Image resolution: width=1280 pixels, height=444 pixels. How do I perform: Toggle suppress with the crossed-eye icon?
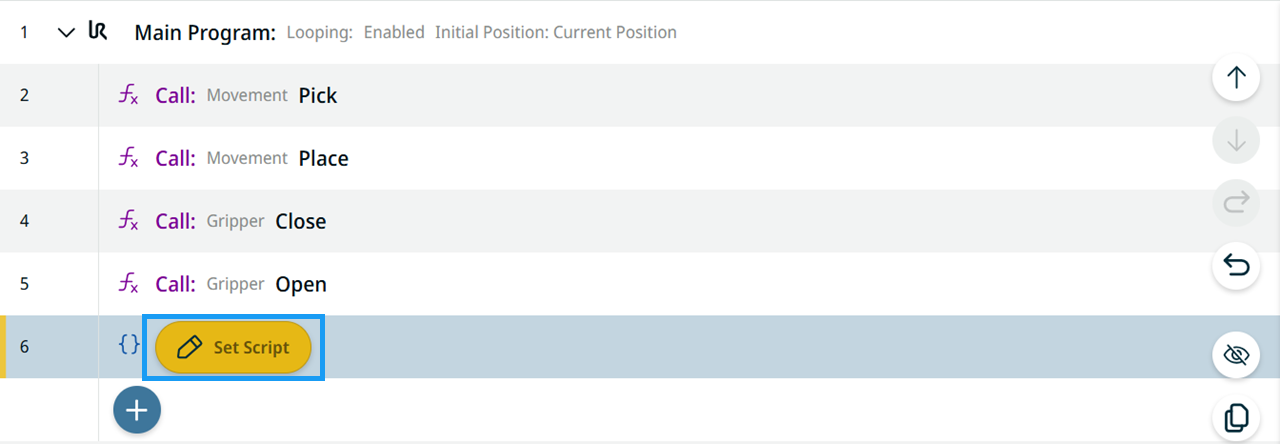tap(1236, 355)
